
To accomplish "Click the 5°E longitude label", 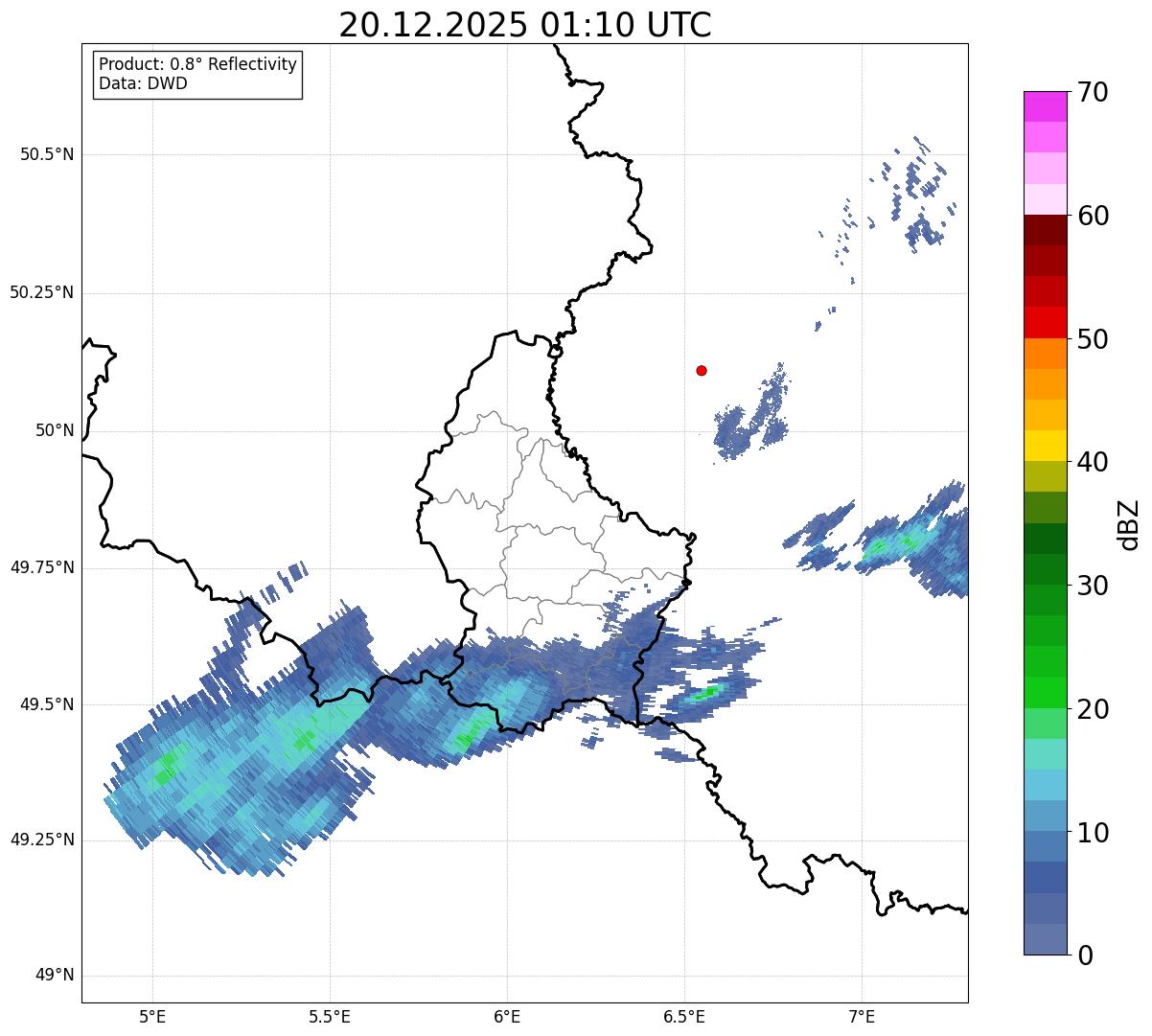I will click(152, 1016).
